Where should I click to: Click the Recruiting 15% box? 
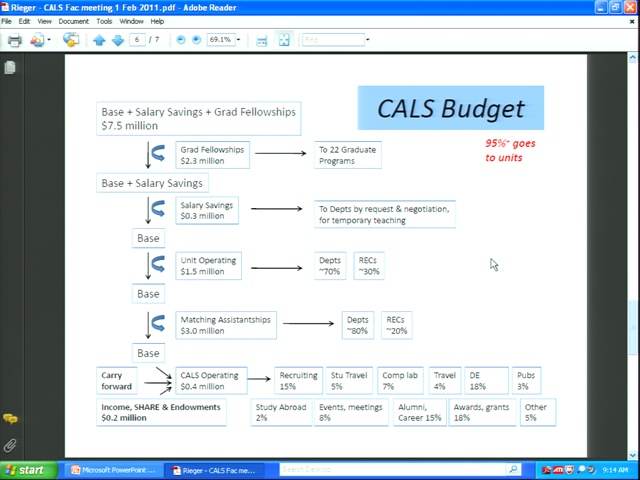[x=298, y=381]
